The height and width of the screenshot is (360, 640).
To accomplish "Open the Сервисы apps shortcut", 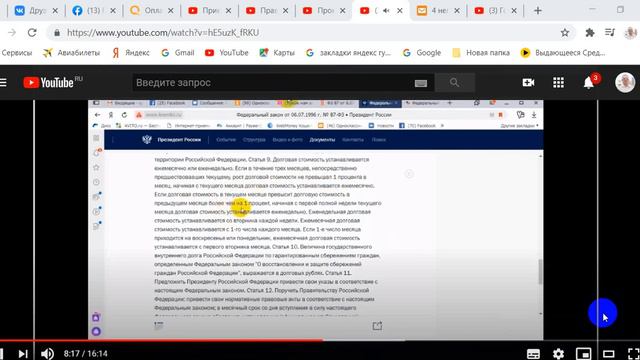I will [x=16, y=53].
